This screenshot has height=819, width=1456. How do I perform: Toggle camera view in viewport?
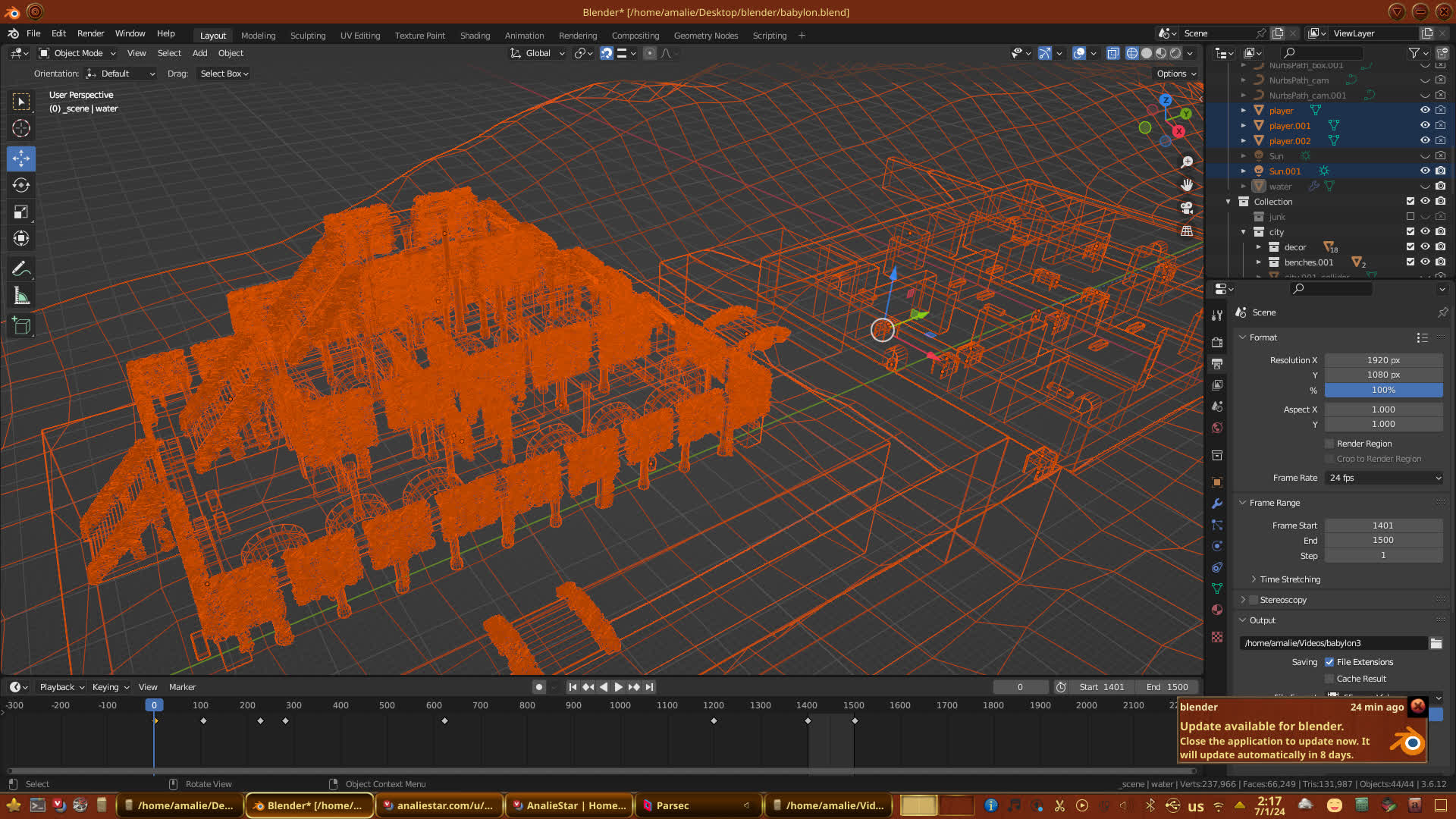pyautogui.click(x=1187, y=208)
